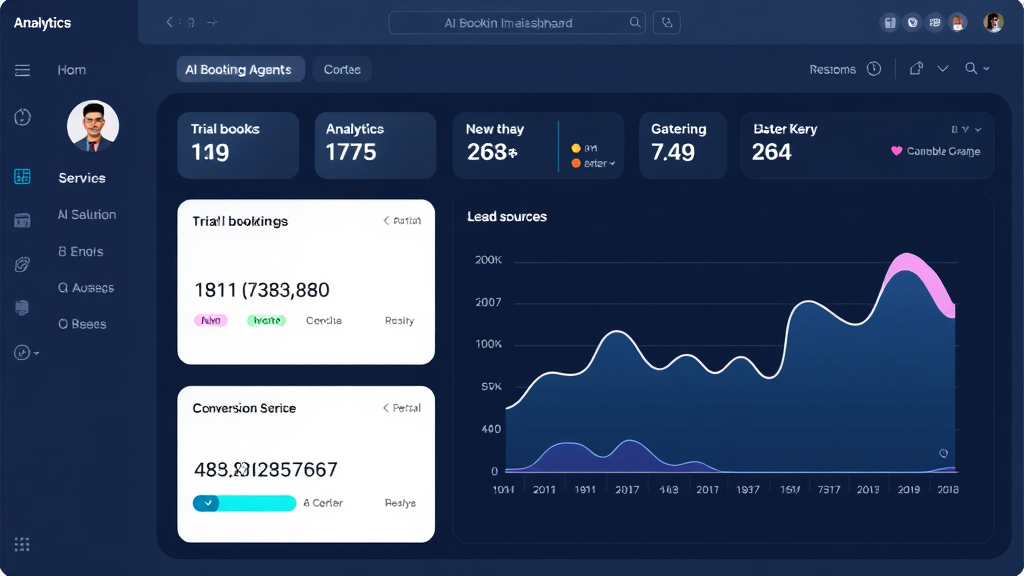The image size is (1024, 576).
Task: Switch to the AI Booting Agents tab
Action: tap(240, 69)
